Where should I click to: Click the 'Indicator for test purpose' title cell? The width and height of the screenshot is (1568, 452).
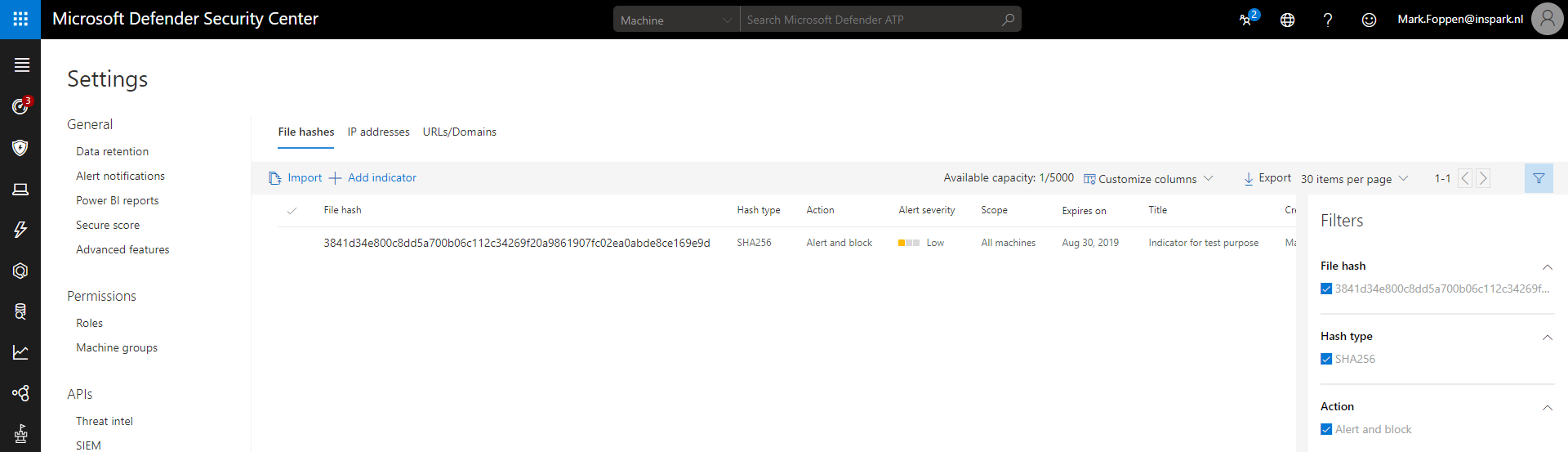1203,243
